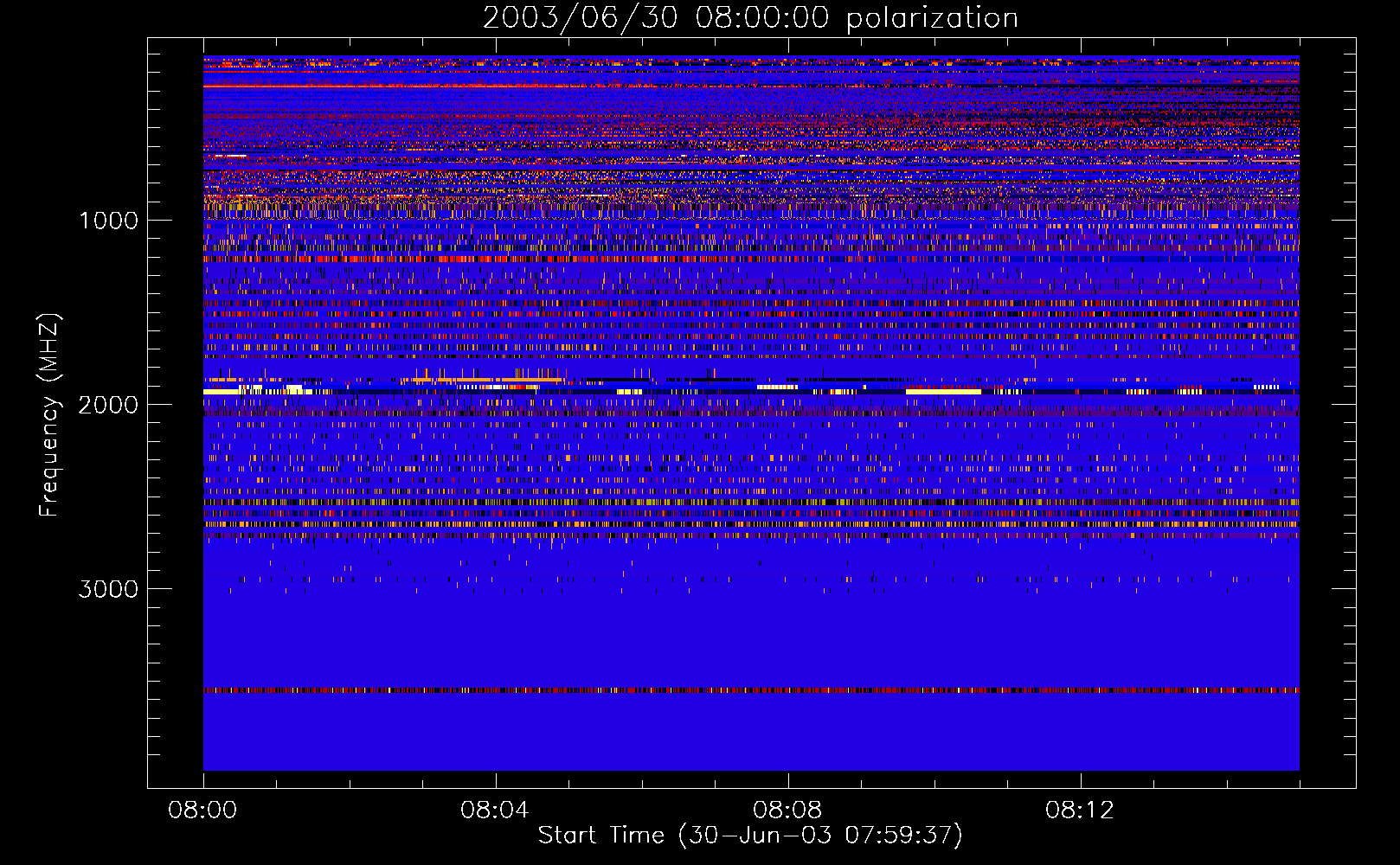The image size is (1400, 865).
Task: Click the 3000 frequency tick label
Action: [x=108, y=589]
